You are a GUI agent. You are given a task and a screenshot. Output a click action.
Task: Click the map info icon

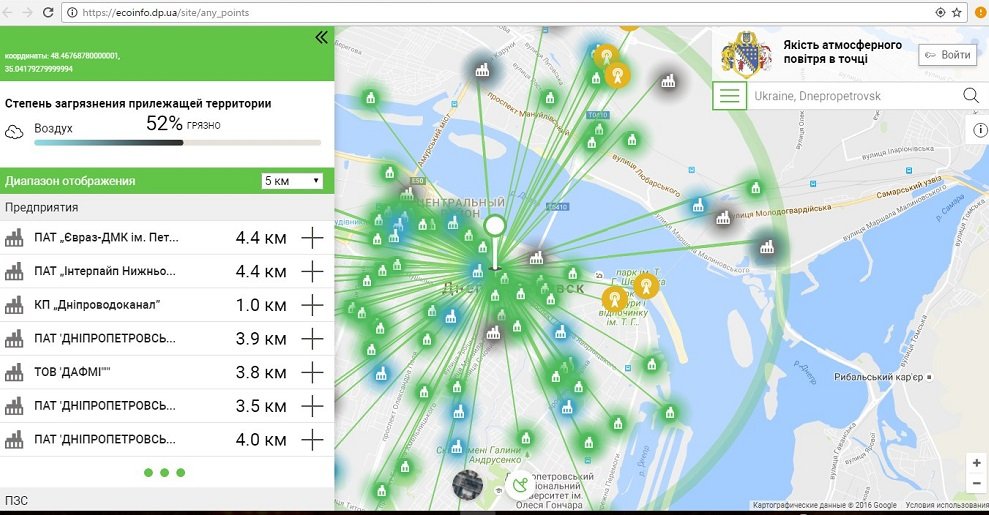coord(979,131)
